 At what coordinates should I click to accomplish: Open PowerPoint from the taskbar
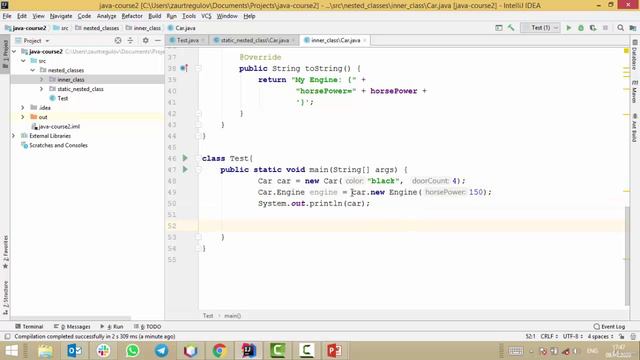click(x=334, y=351)
